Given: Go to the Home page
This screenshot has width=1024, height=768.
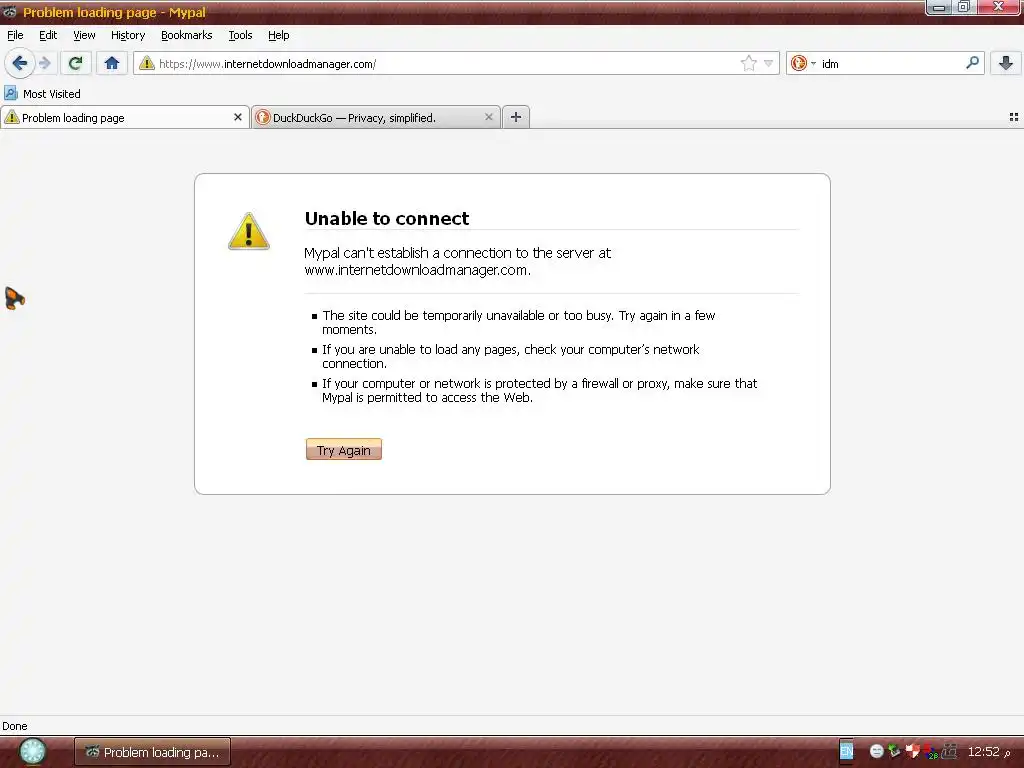Looking at the screenshot, I should (112, 63).
